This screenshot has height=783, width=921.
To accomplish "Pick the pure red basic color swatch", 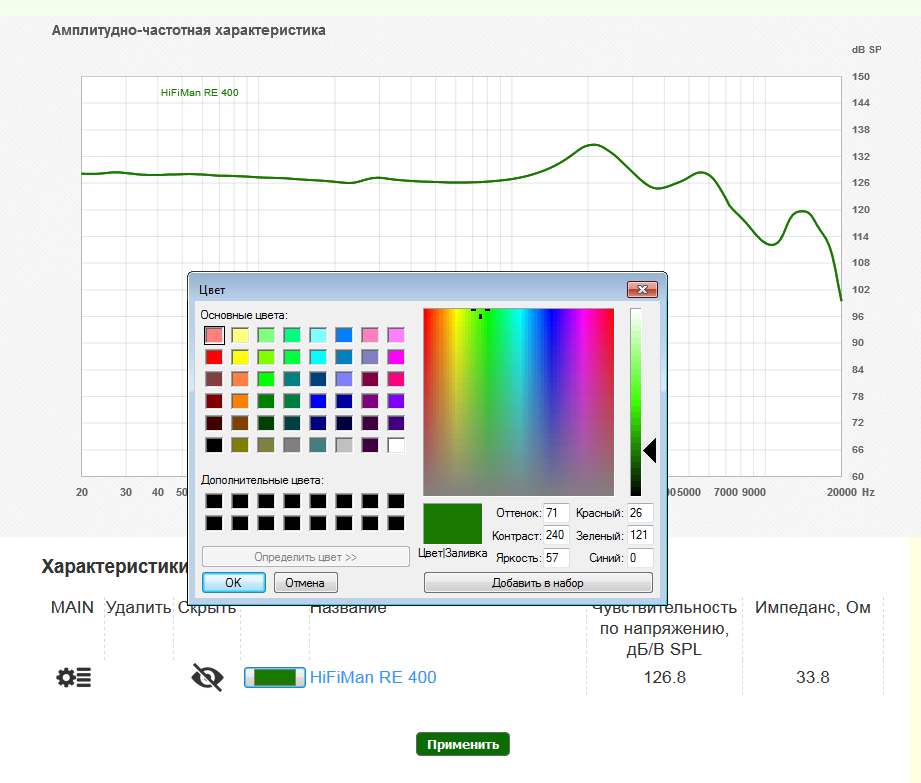I will pyautogui.click(x=214, y=357).
